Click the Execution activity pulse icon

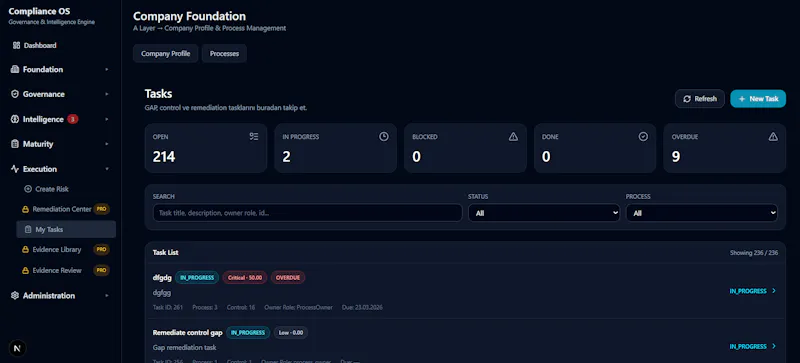tap(14, 169)
